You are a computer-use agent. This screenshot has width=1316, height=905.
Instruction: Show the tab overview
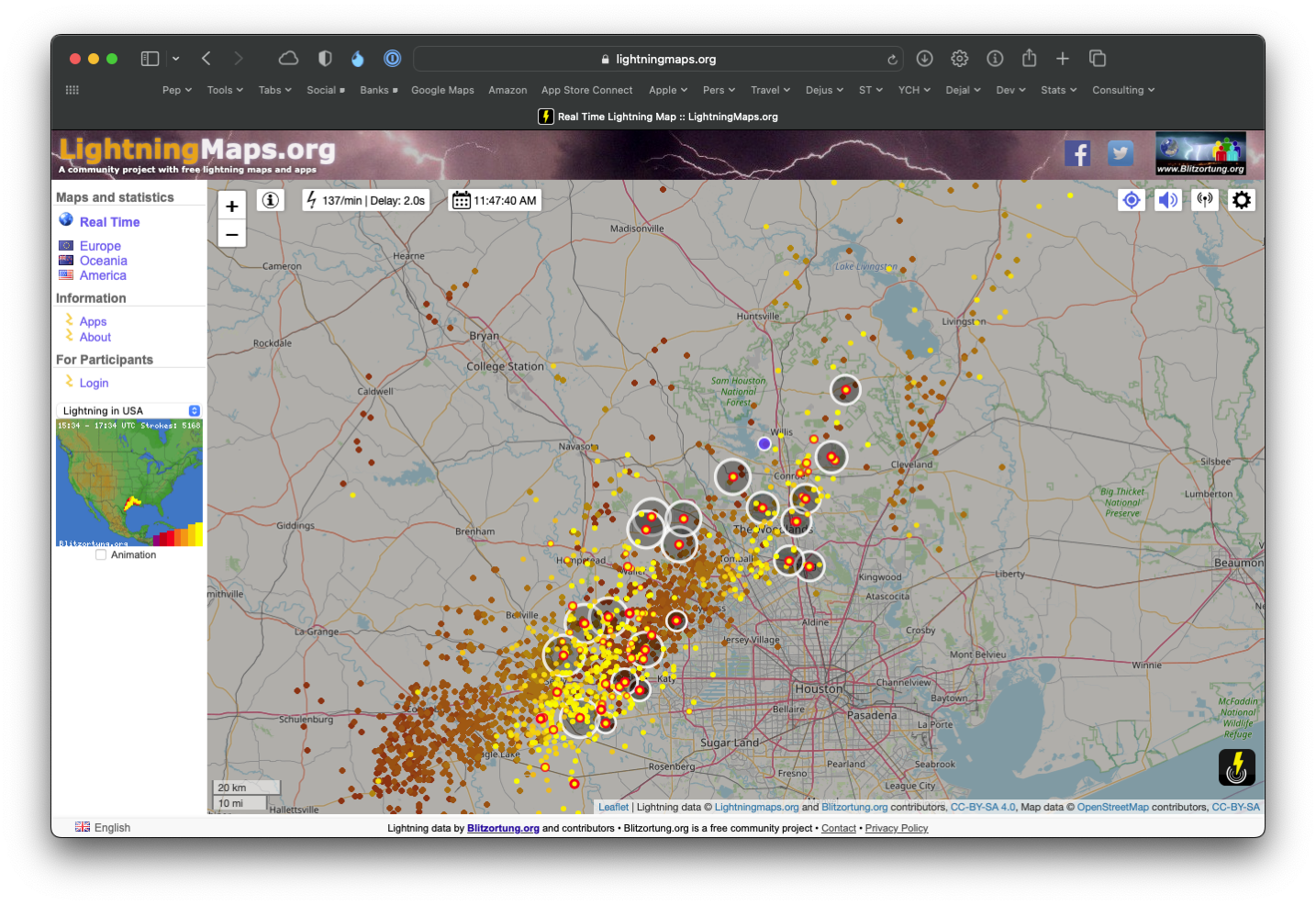(x=1098, y=59)
